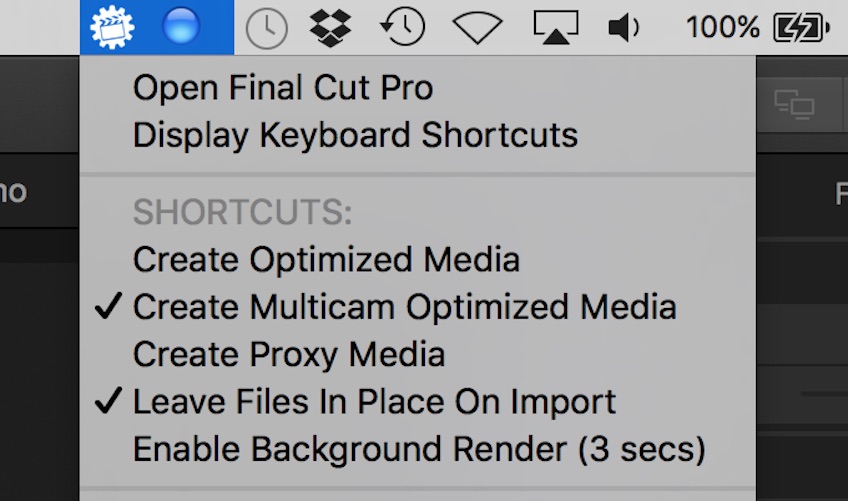Click the volume speaker icon

[624, 28]
